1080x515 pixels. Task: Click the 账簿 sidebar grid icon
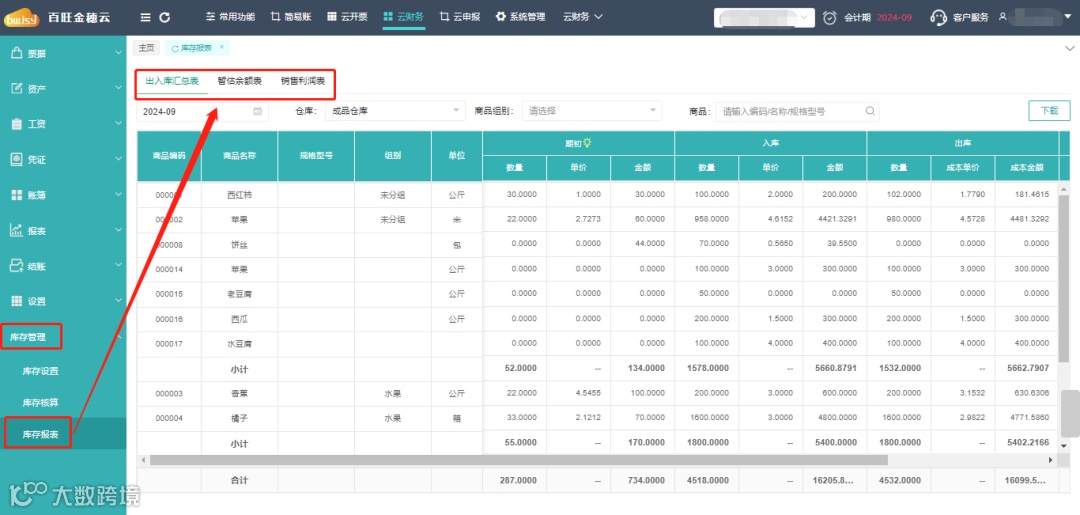[x=17, y=195]
